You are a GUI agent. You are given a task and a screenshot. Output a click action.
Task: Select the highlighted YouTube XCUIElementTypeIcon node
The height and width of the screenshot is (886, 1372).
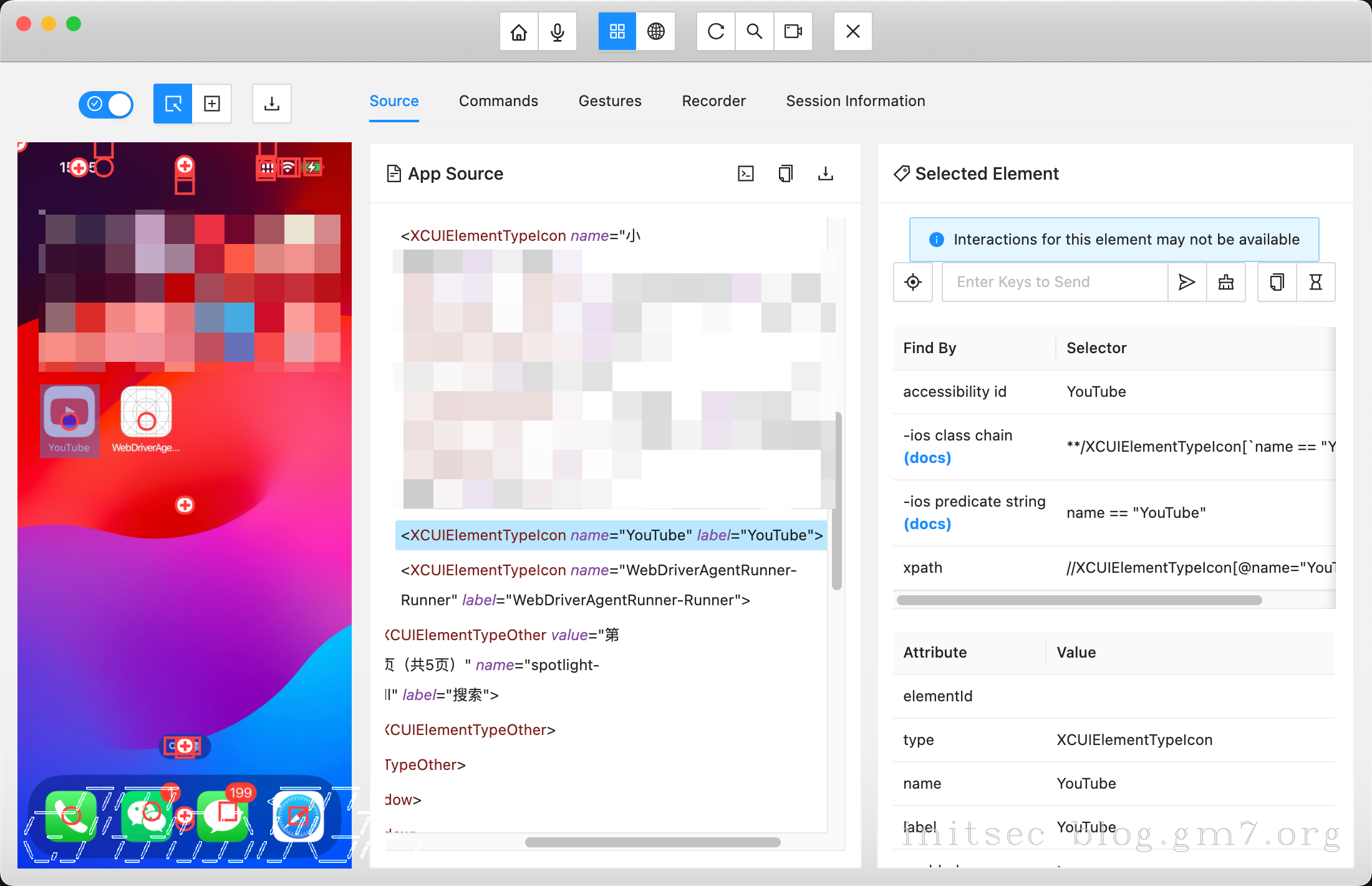click(611, 535)
